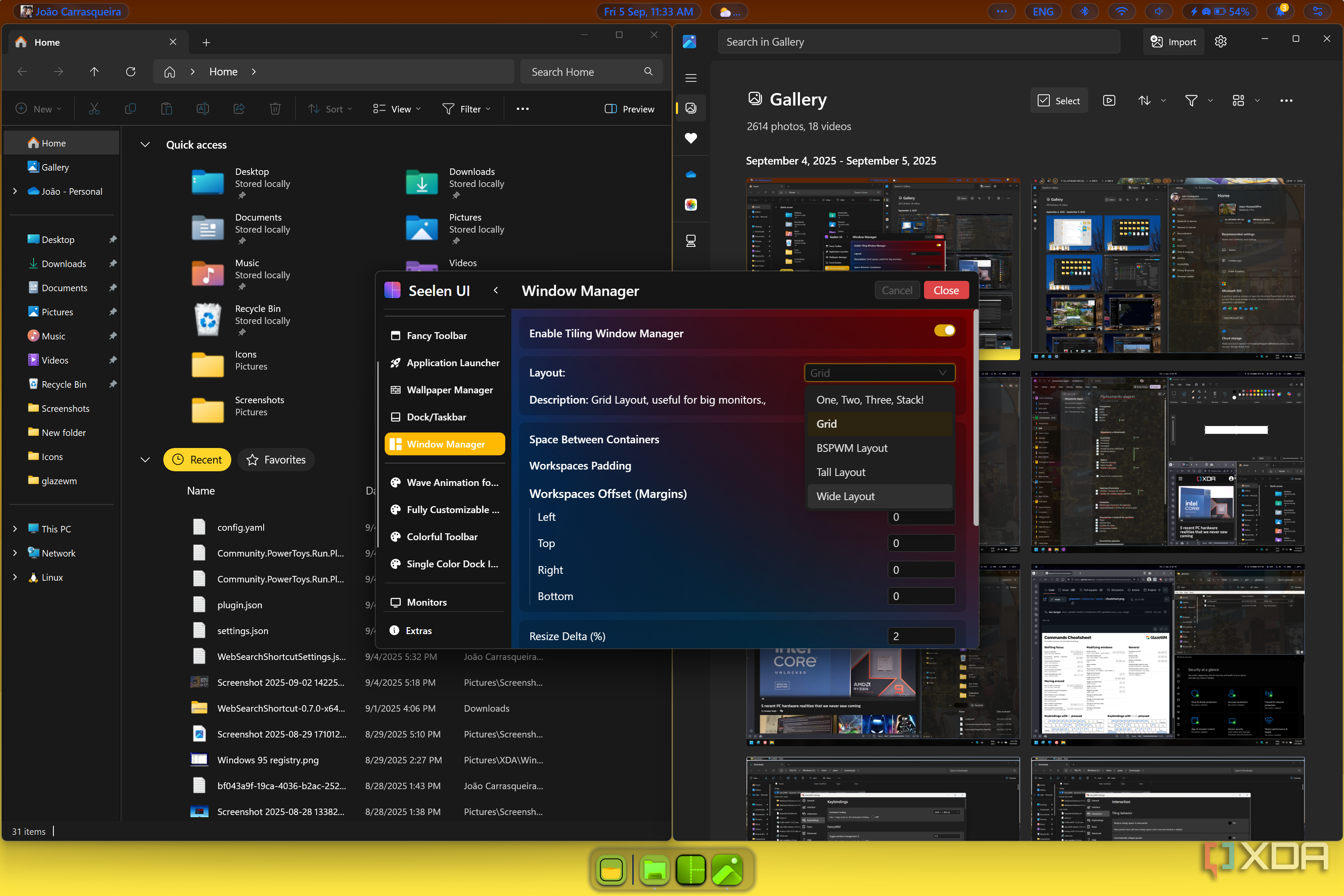Disable the Enable Tiling Window Manager toggle
Image resolution: width=1344 pixels, height=896 pixels.
(x=944, y=330)
